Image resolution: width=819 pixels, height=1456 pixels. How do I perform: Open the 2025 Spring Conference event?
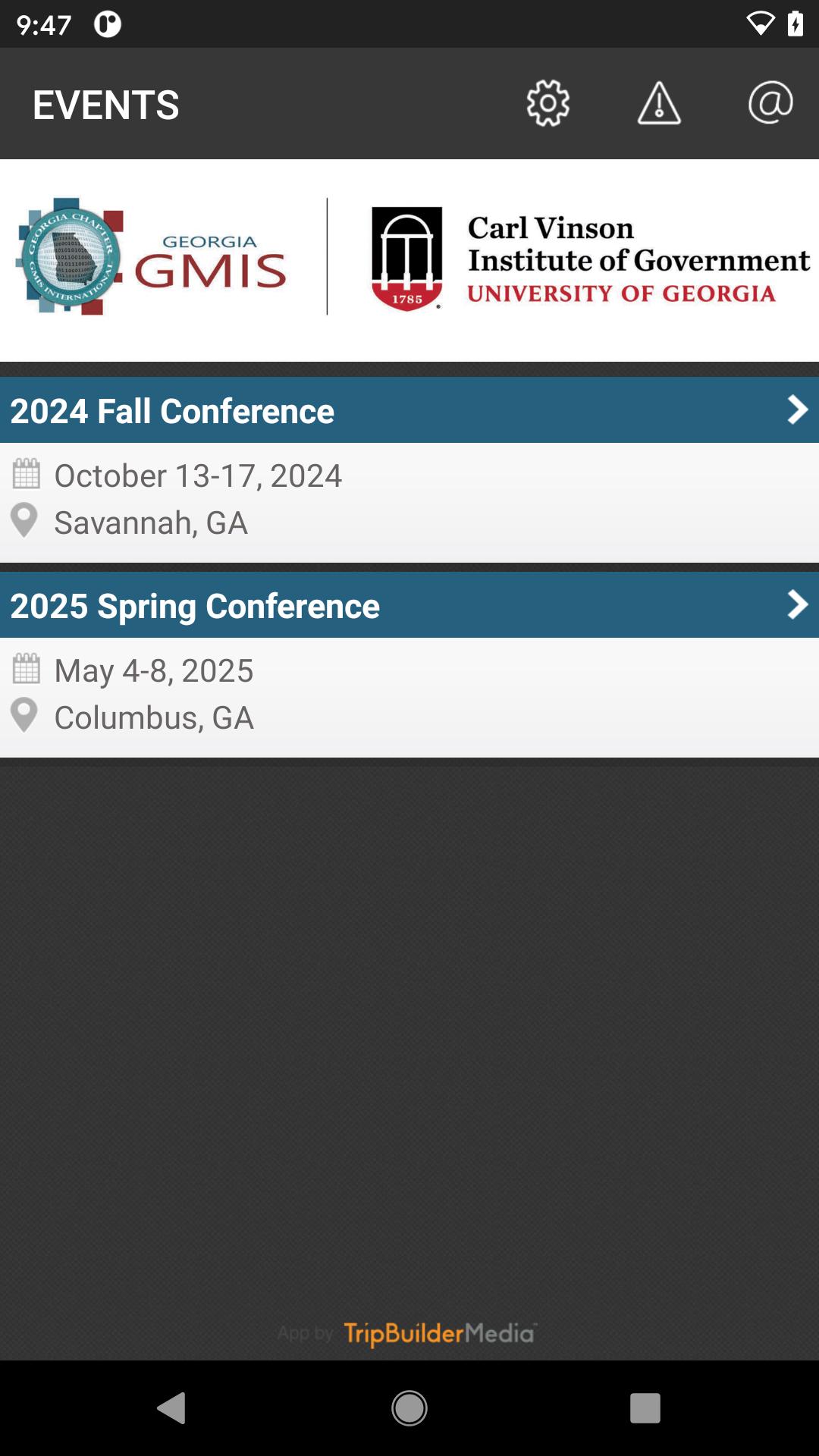pyautogui.click(x=195, y=606)
